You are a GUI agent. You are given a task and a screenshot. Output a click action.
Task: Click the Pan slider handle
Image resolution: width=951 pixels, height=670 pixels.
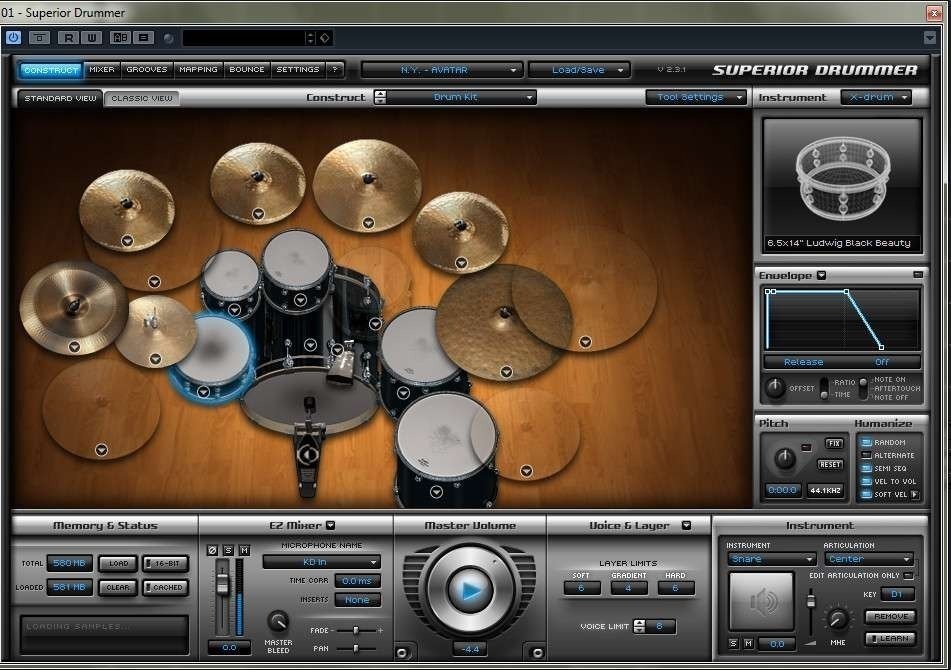point(356,649)
